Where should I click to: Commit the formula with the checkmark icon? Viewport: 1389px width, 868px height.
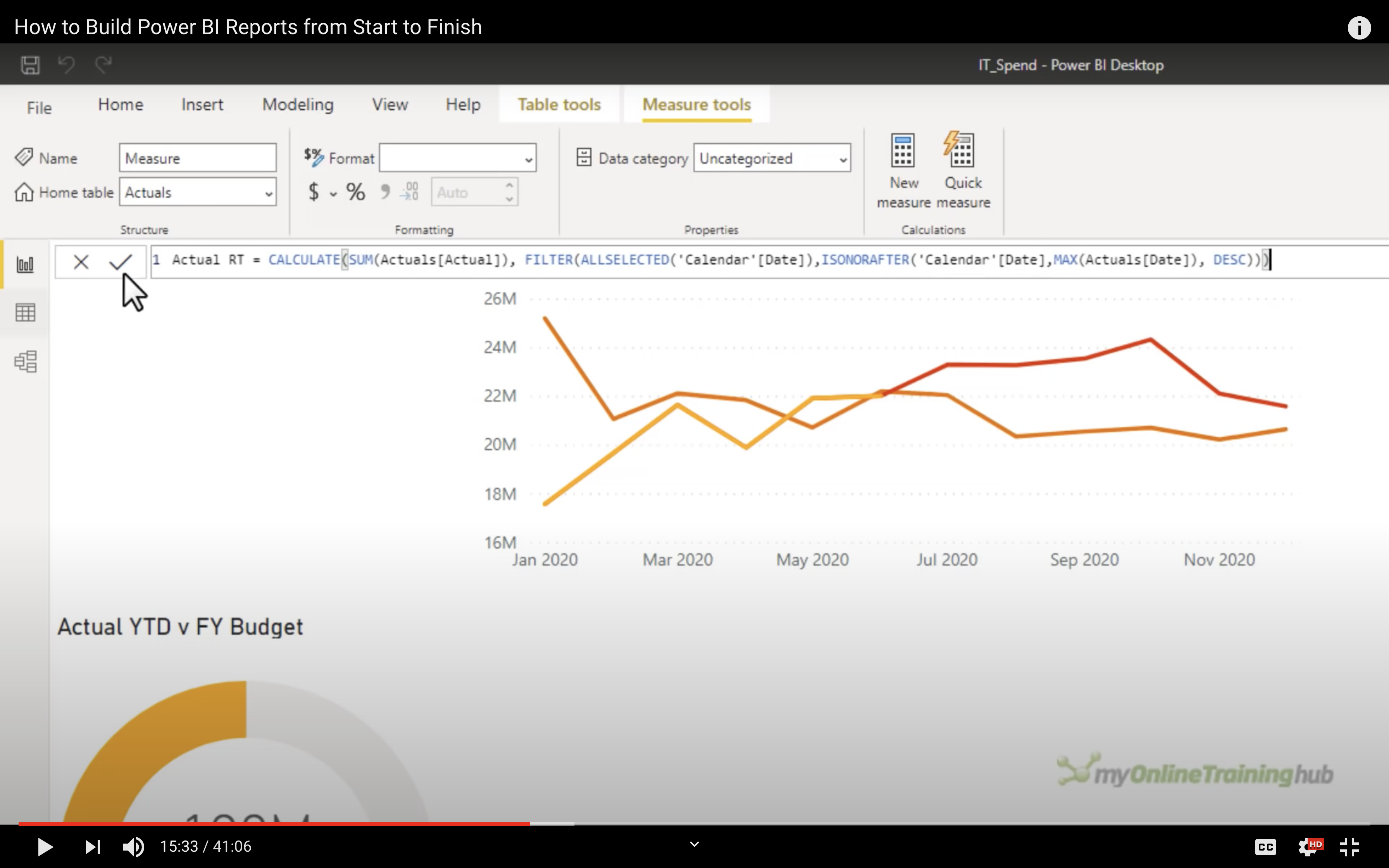(x=121, y=262)
